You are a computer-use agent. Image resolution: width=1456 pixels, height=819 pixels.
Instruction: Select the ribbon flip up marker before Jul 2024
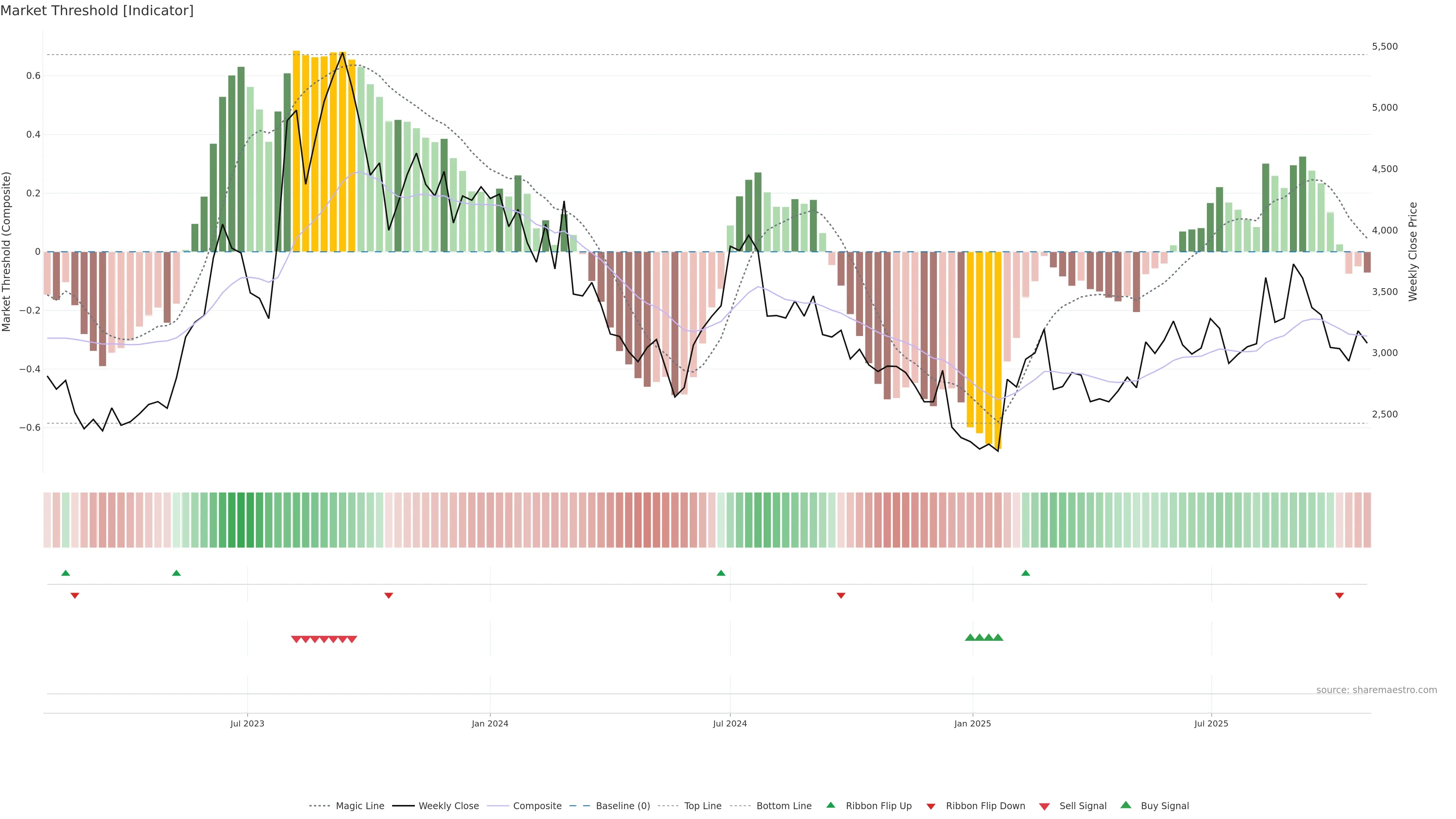[721, 573]
